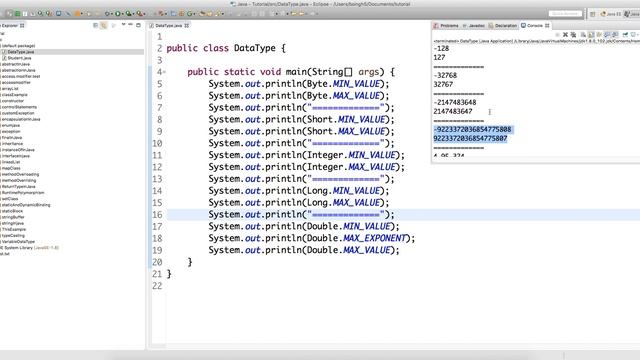Click the Open Type icon in toolbar

pos(202,13)
